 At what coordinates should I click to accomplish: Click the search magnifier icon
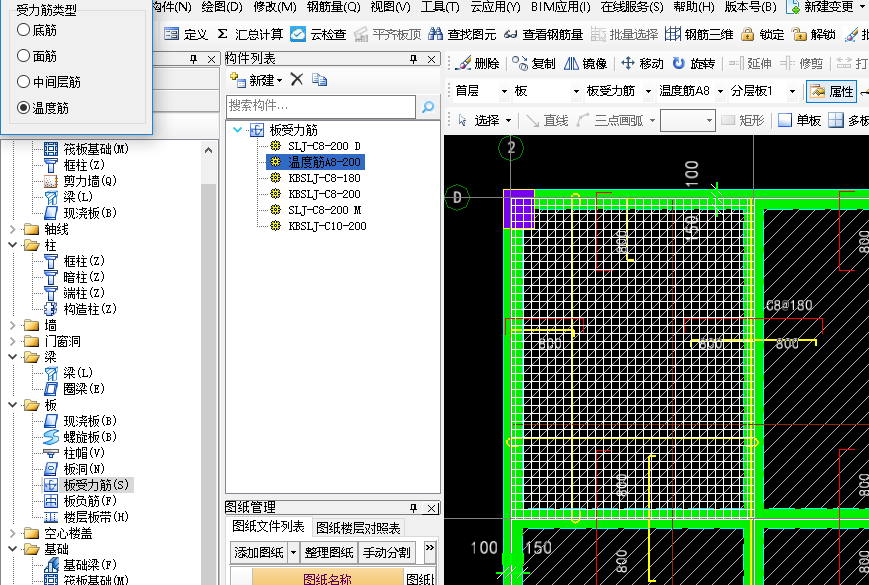428,106
